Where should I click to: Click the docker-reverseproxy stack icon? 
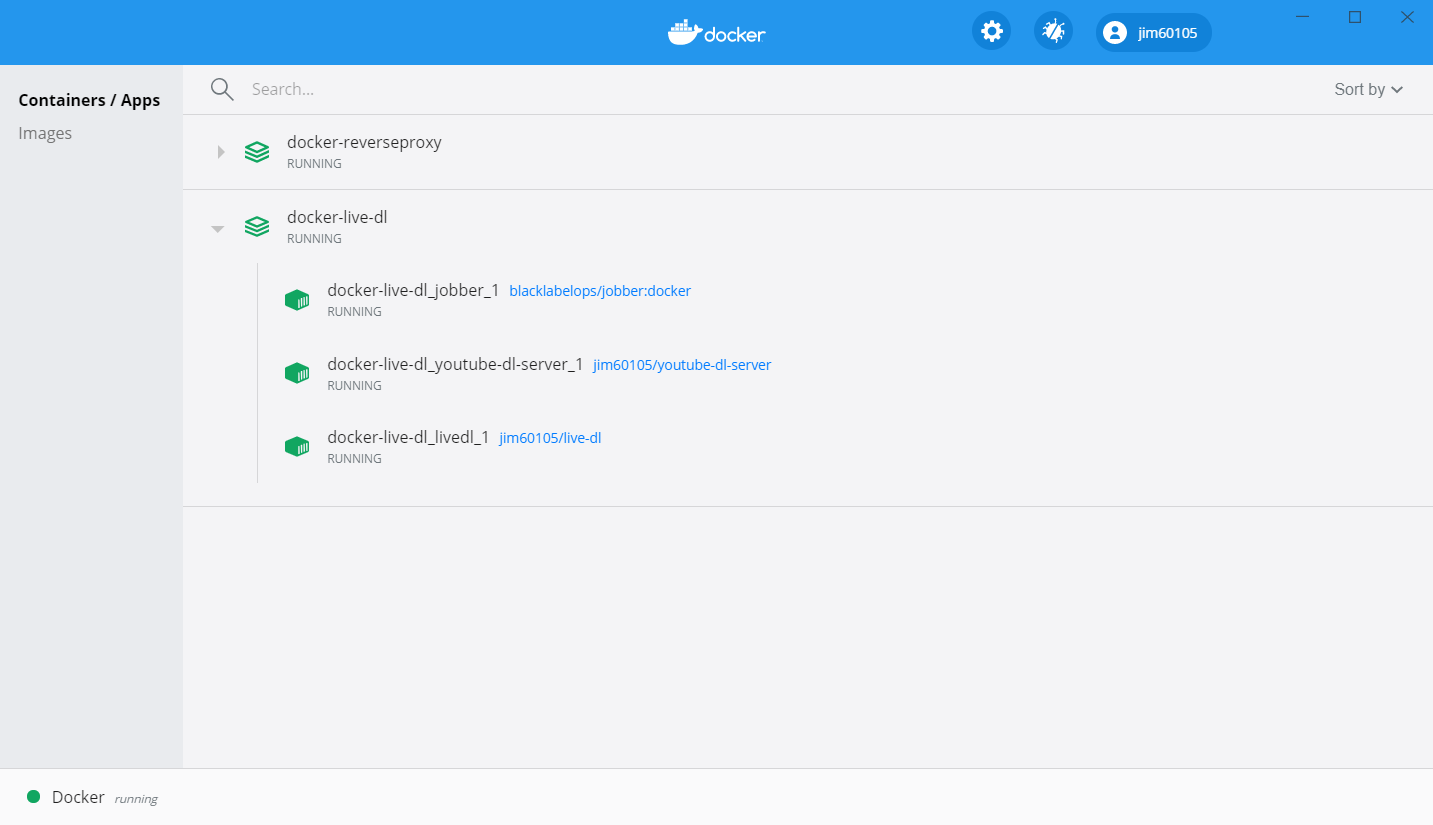pos(257,152)
